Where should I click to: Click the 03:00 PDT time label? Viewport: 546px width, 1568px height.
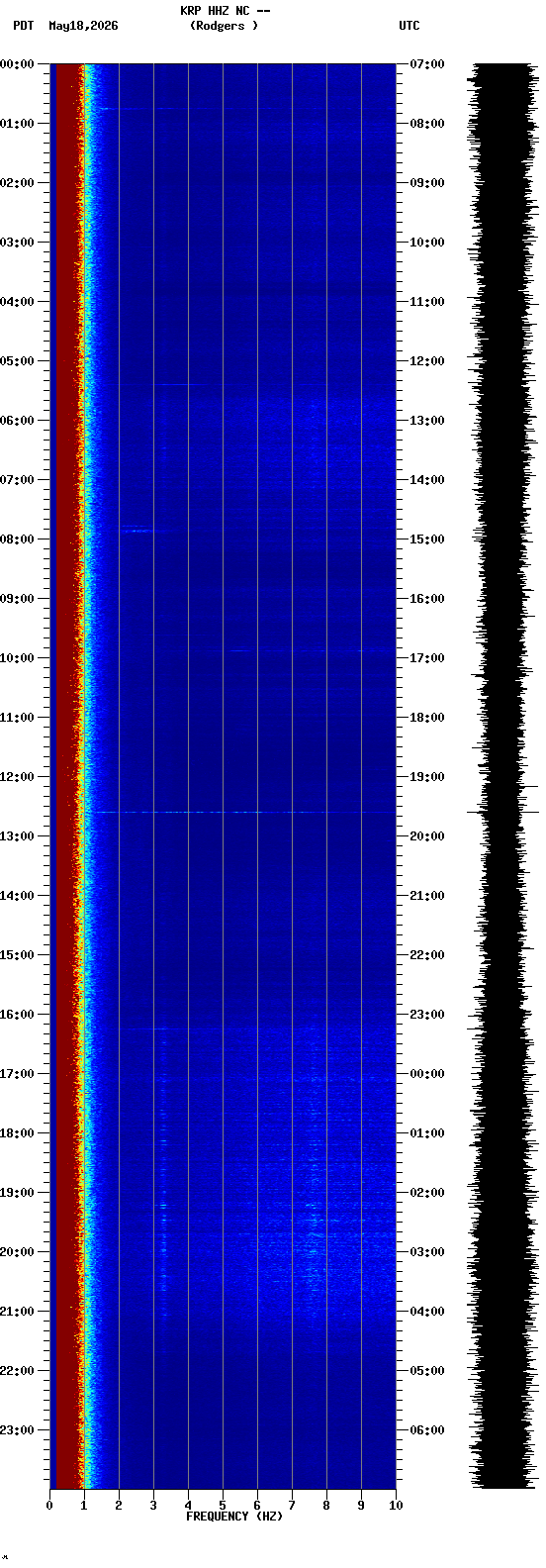18,243
